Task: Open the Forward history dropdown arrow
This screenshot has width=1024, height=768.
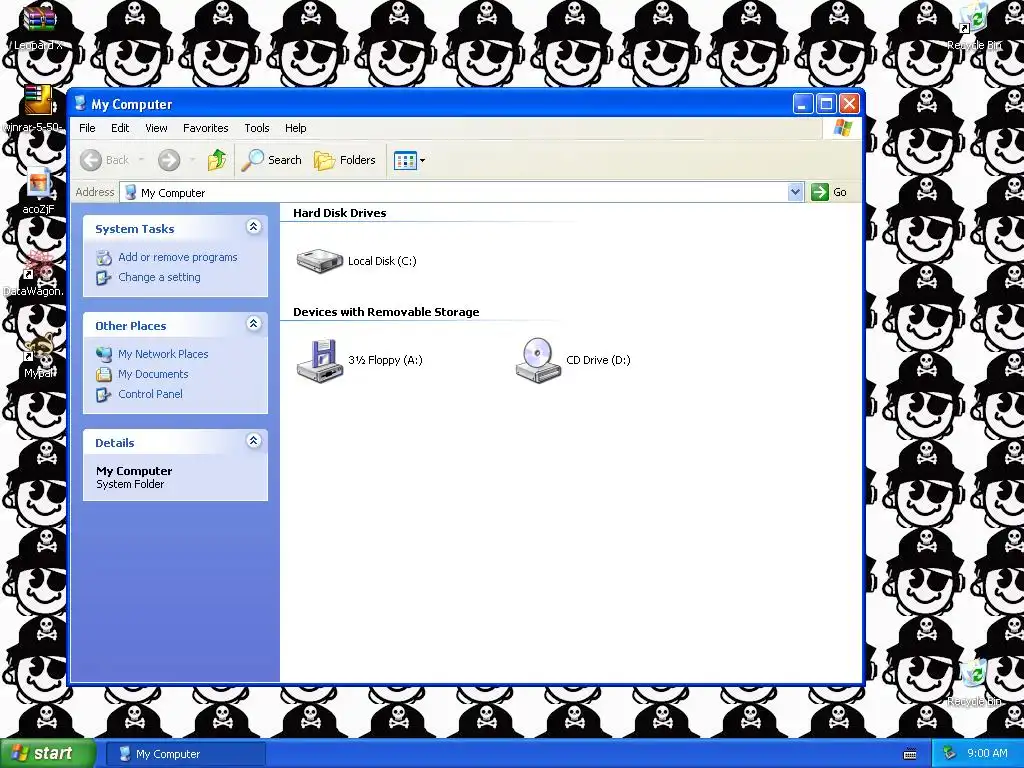Action: click(x=192, y=160)
